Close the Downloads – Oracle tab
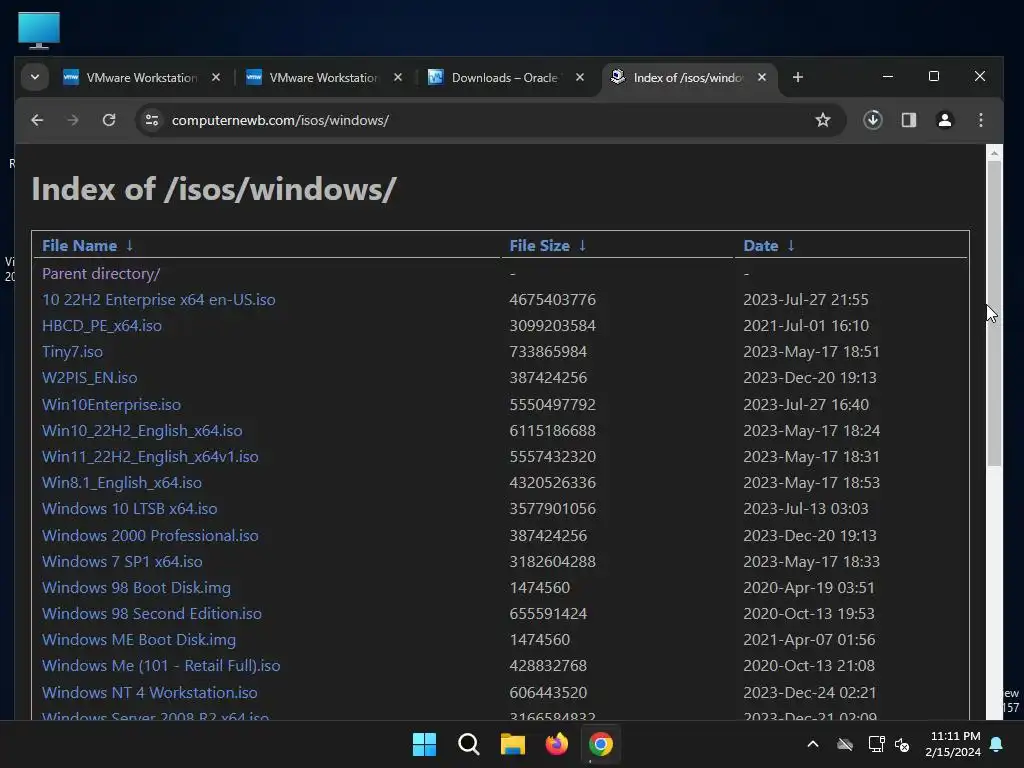Image resolution: width=1024 pixels, height=768 pixels. click(x=580, y=77)
